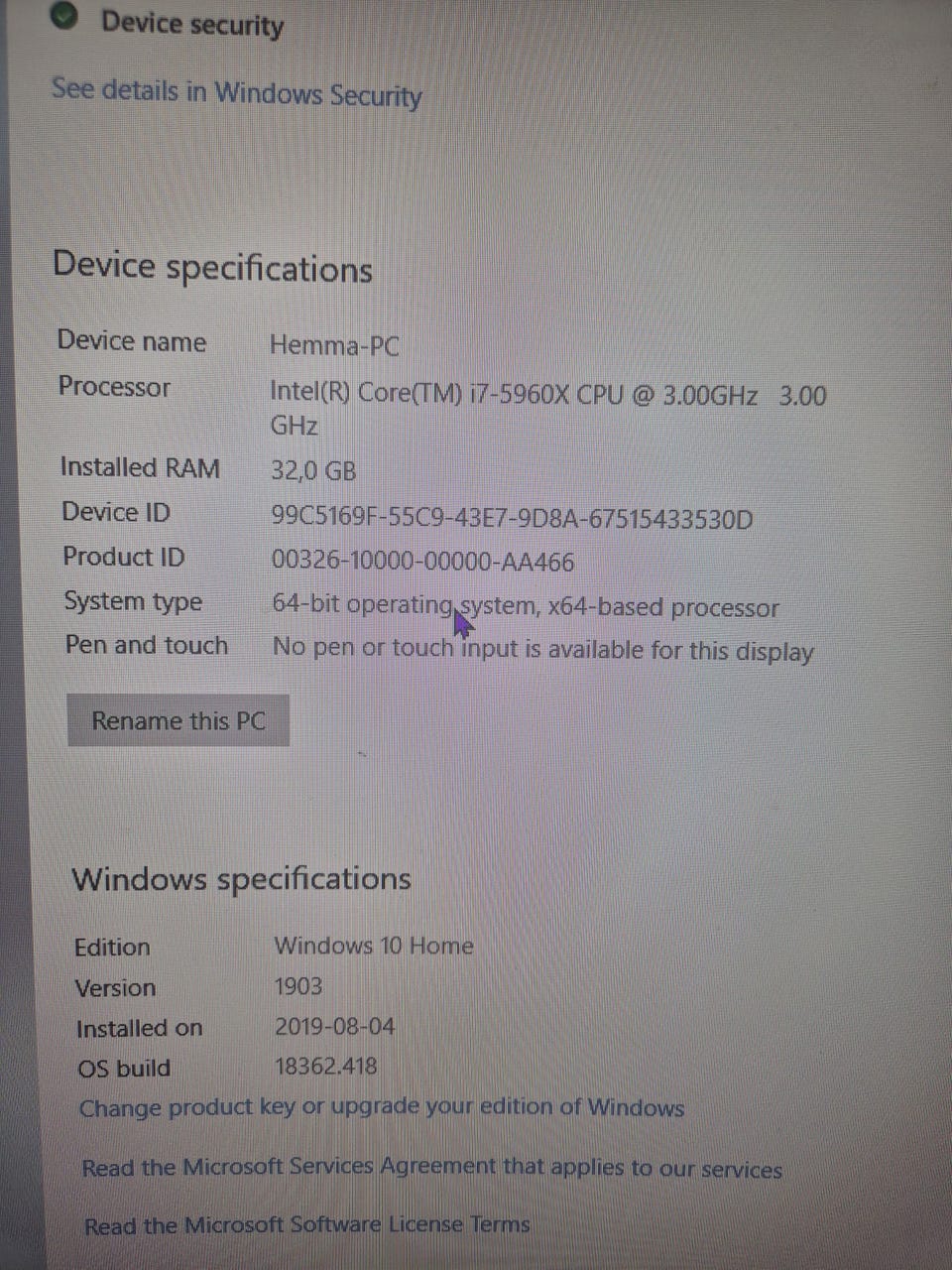Select the install date 2019-08-04

335,1026
